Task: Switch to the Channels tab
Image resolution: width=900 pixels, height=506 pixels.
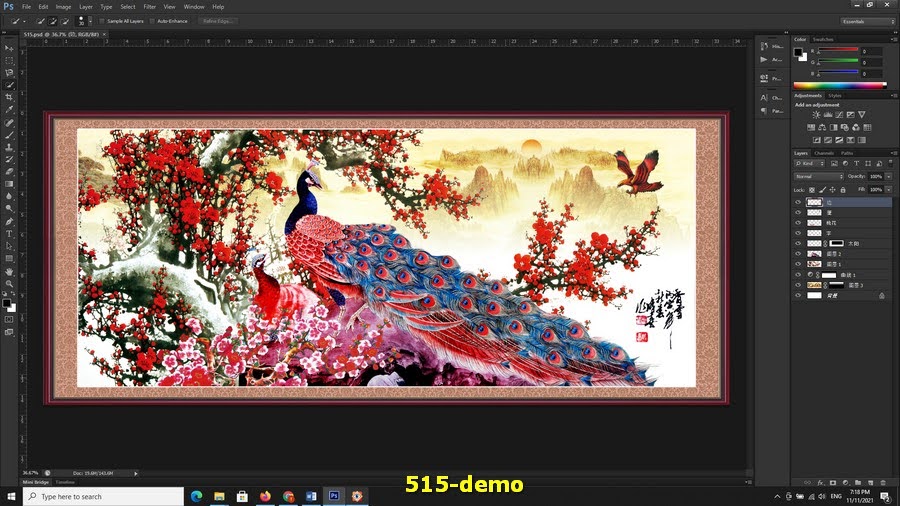Action: [824, 153]
